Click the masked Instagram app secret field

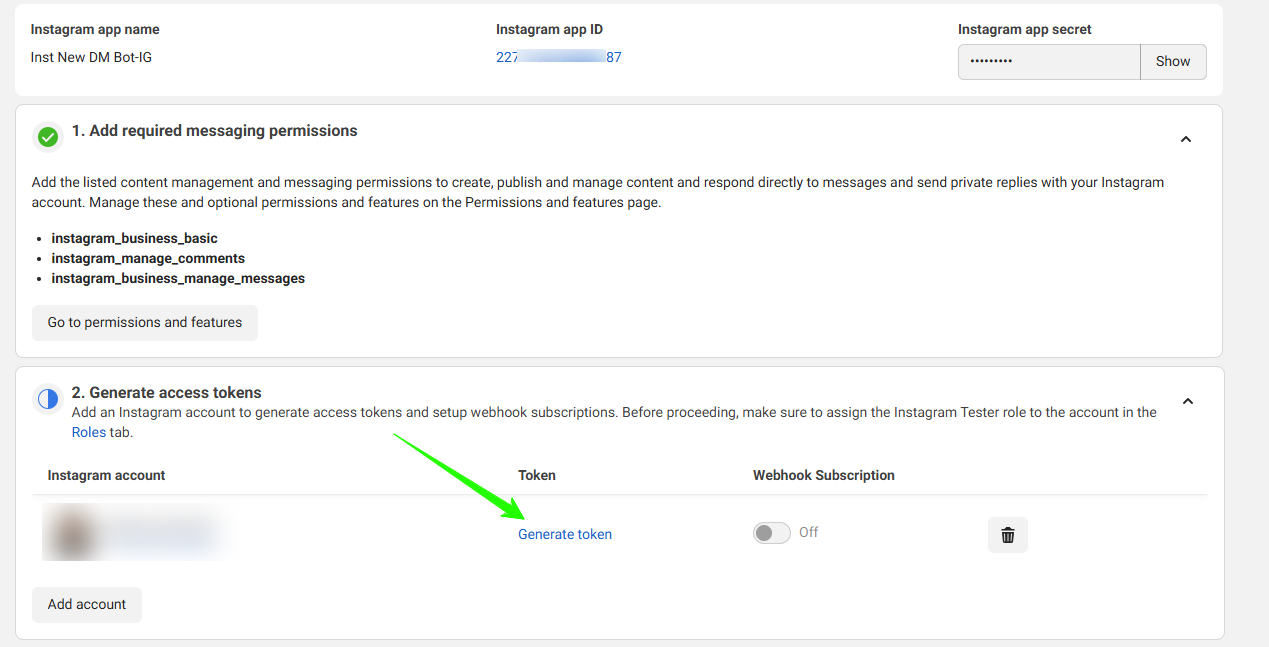click(1048, 61)
